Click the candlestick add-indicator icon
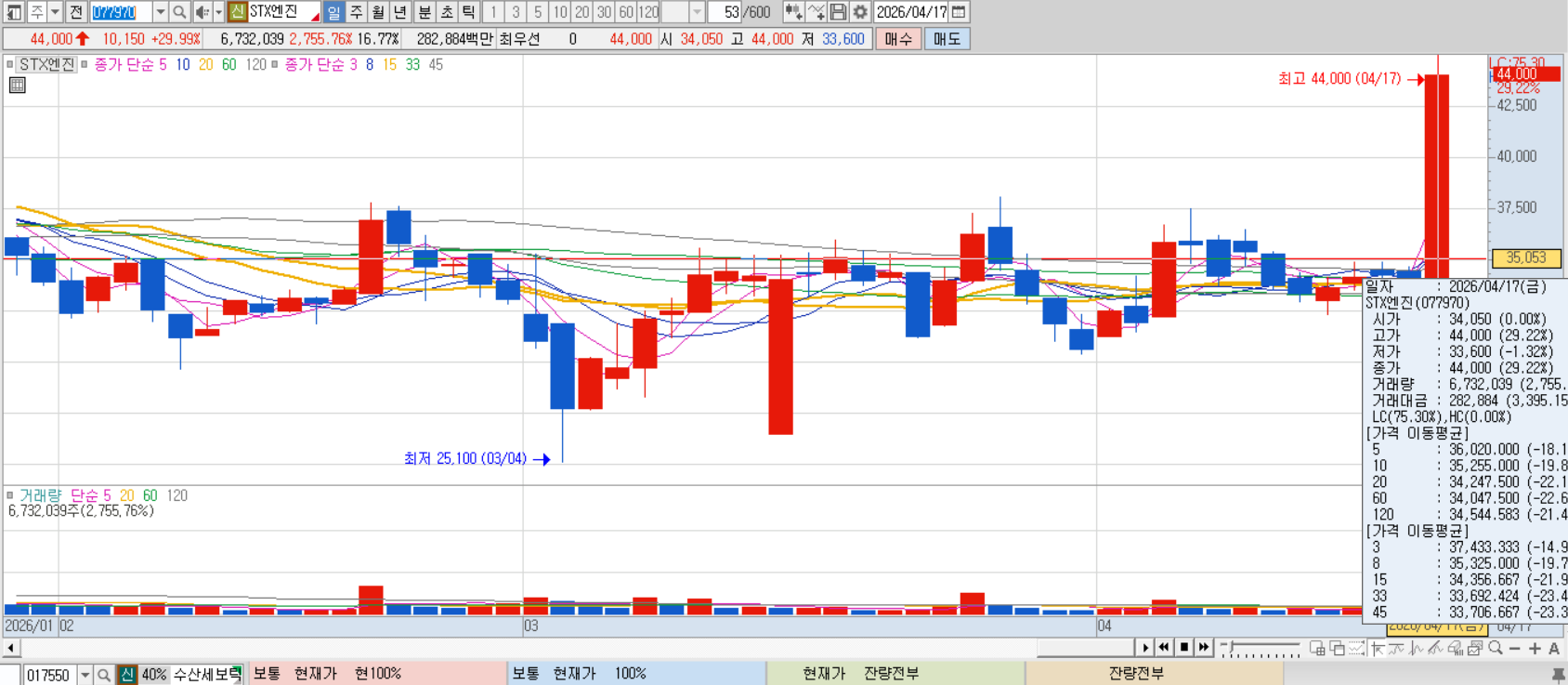The height and width of the screenshot is (685, 1568). point(793,12)
